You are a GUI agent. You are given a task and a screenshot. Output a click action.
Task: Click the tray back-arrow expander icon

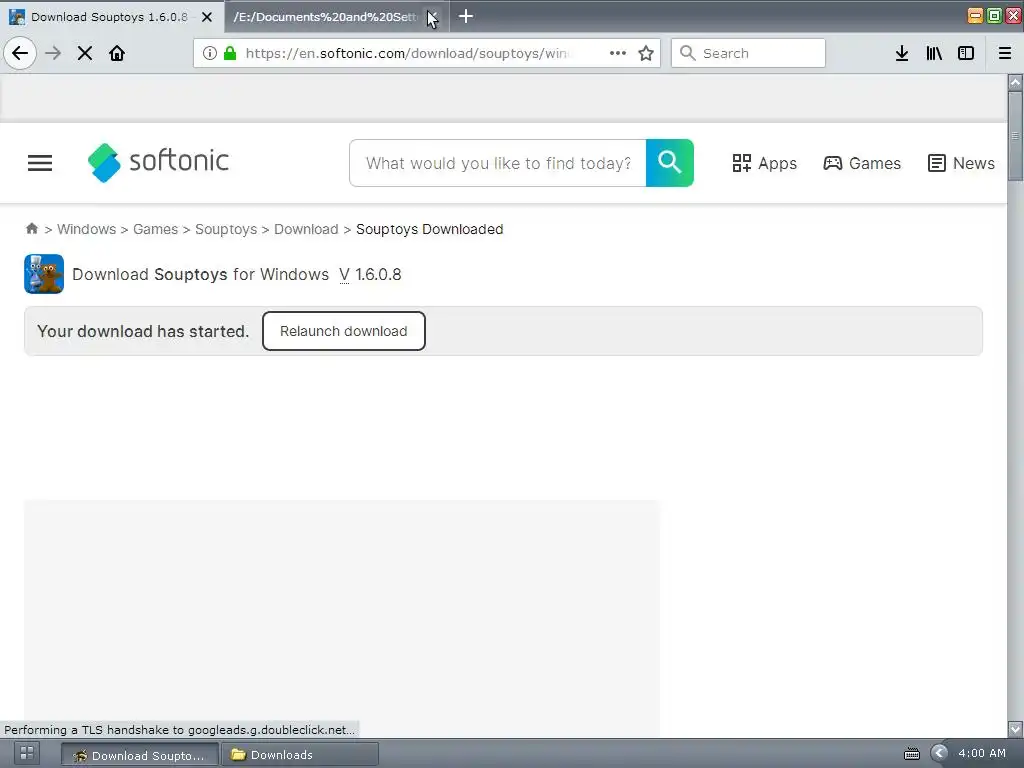tap(939, 753)
